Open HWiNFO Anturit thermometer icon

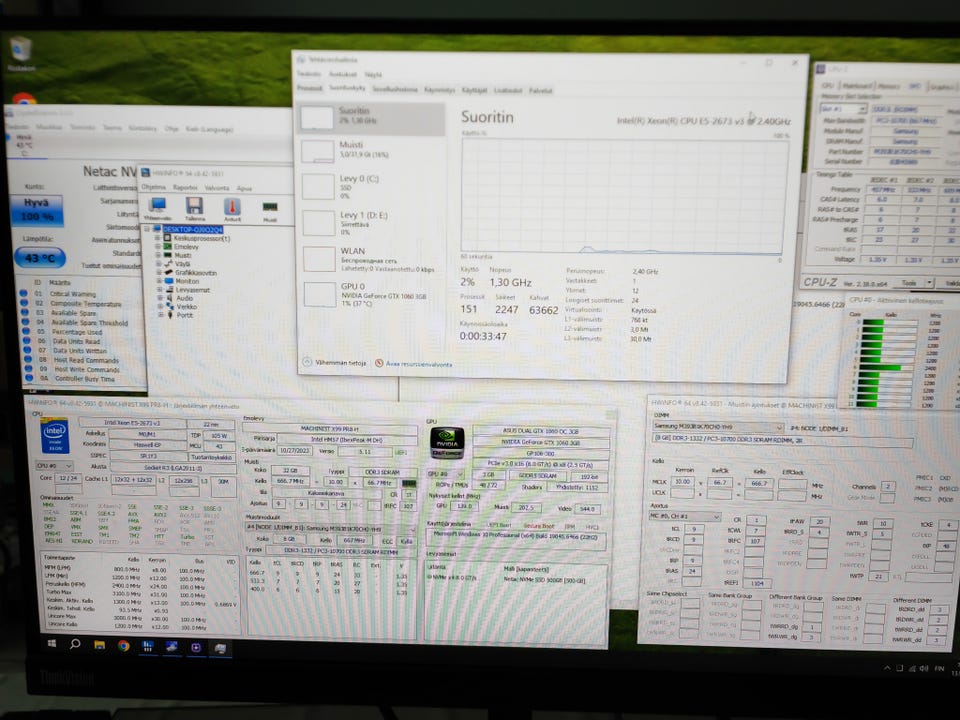[x=232, y=206]
